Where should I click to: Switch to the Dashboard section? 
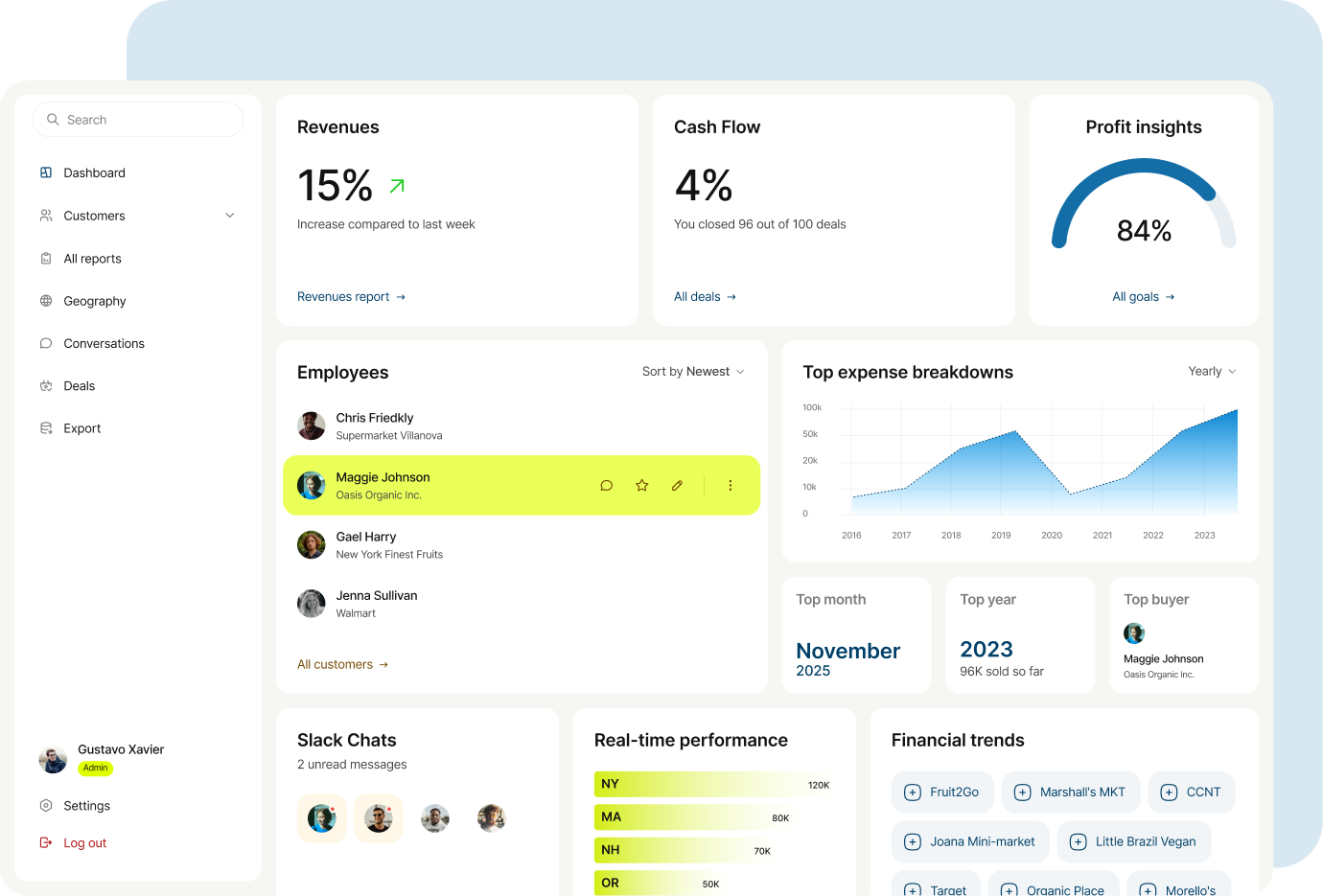93,172
